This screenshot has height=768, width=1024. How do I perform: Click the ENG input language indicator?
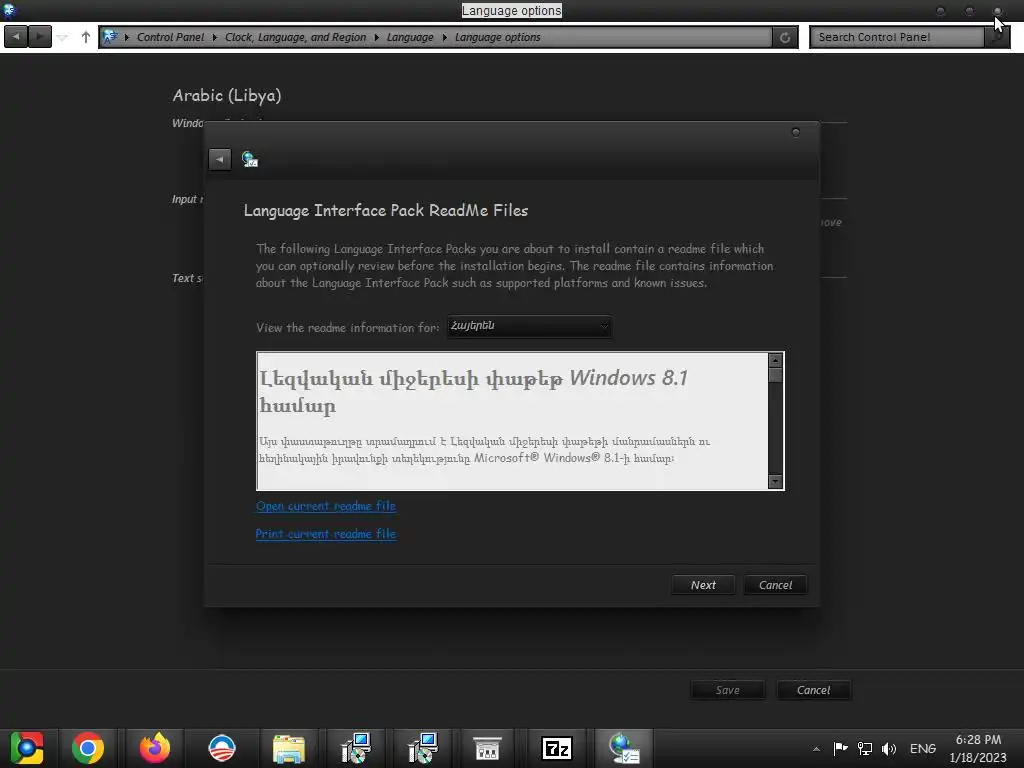(922, 748)
